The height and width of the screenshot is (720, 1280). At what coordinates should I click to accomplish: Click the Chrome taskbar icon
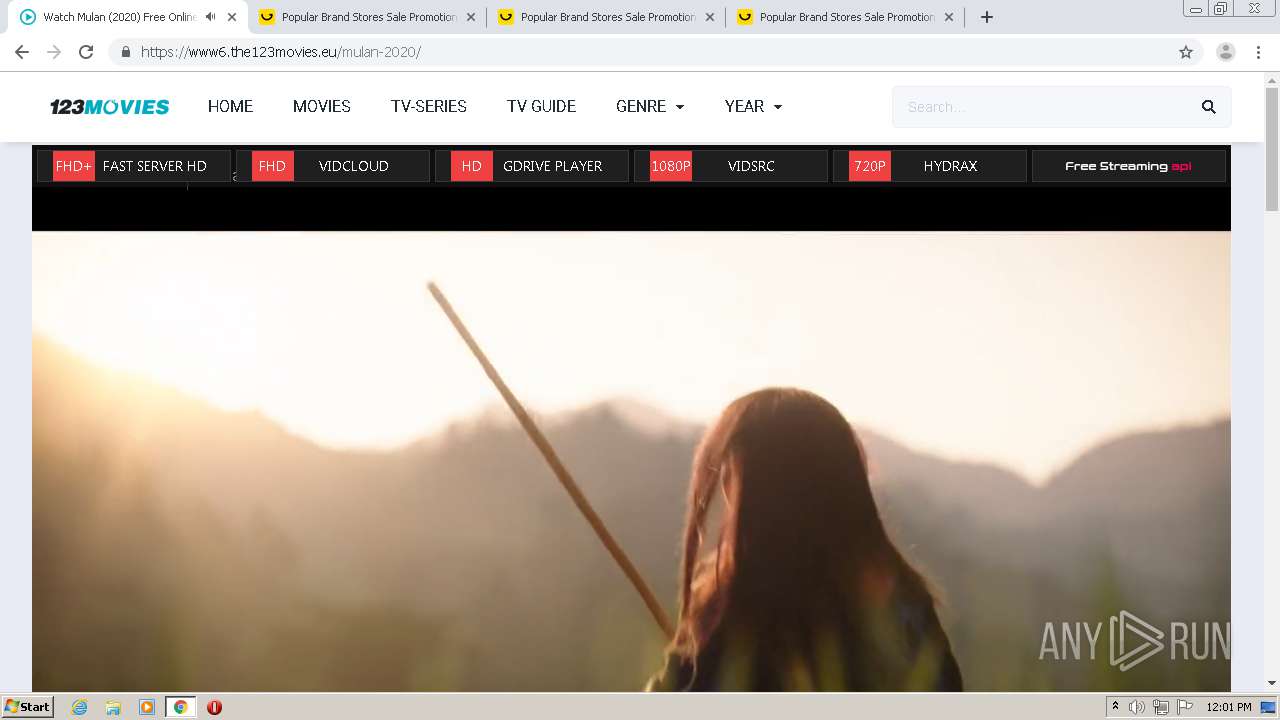tap(181, 707)
